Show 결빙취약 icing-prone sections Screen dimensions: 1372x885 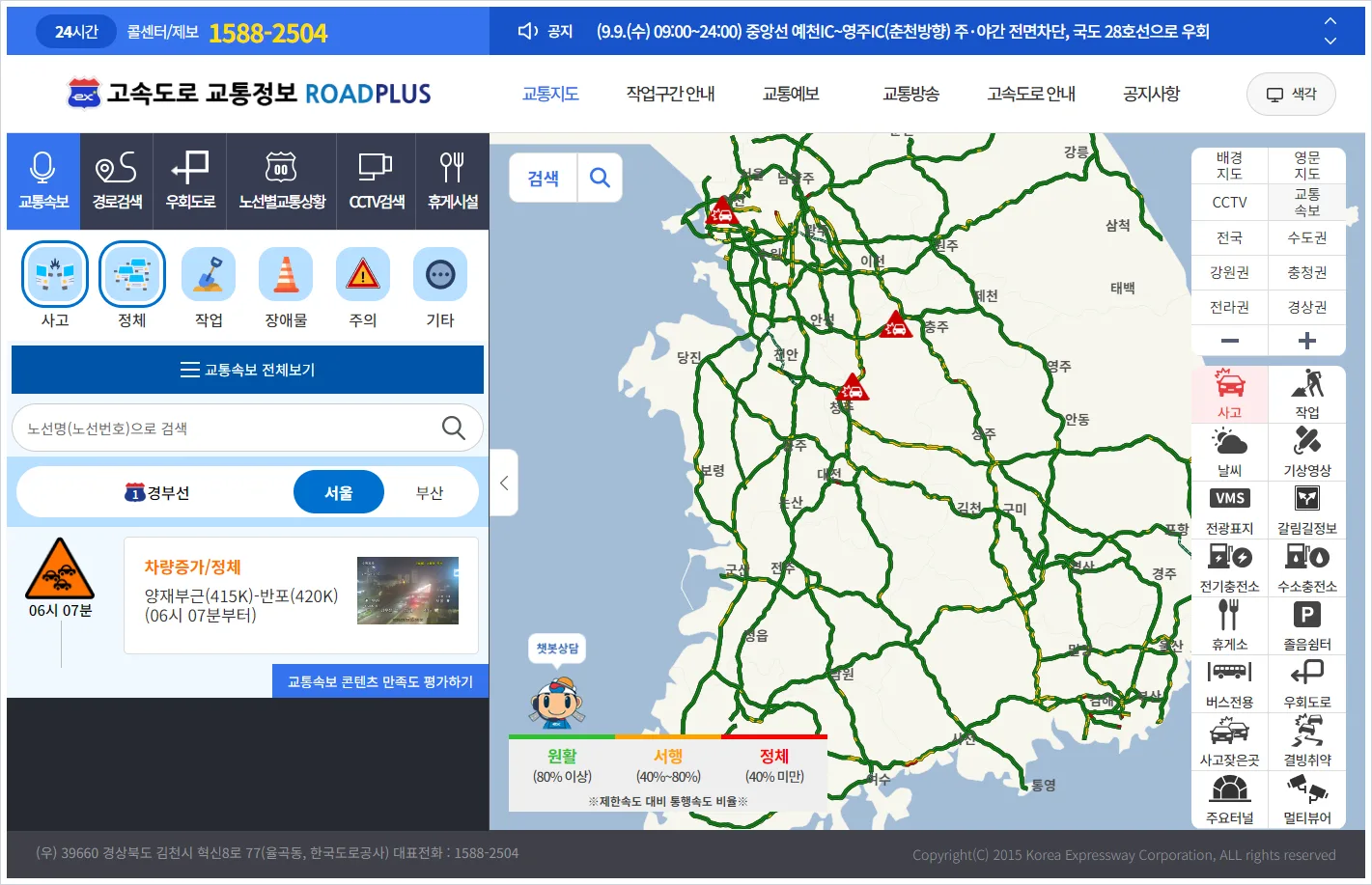[1307, 742]
